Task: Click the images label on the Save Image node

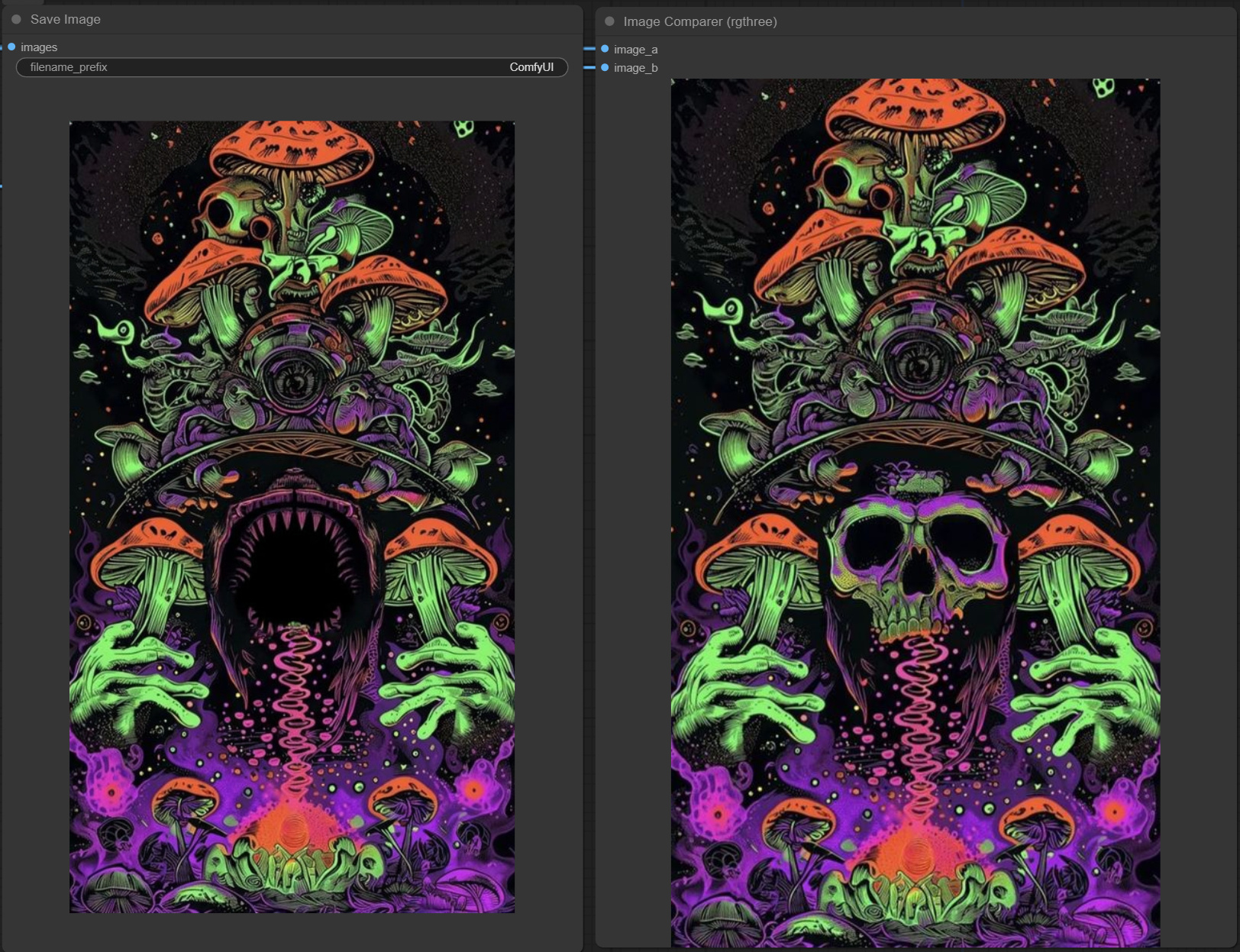Action: [x=39, y=47]
